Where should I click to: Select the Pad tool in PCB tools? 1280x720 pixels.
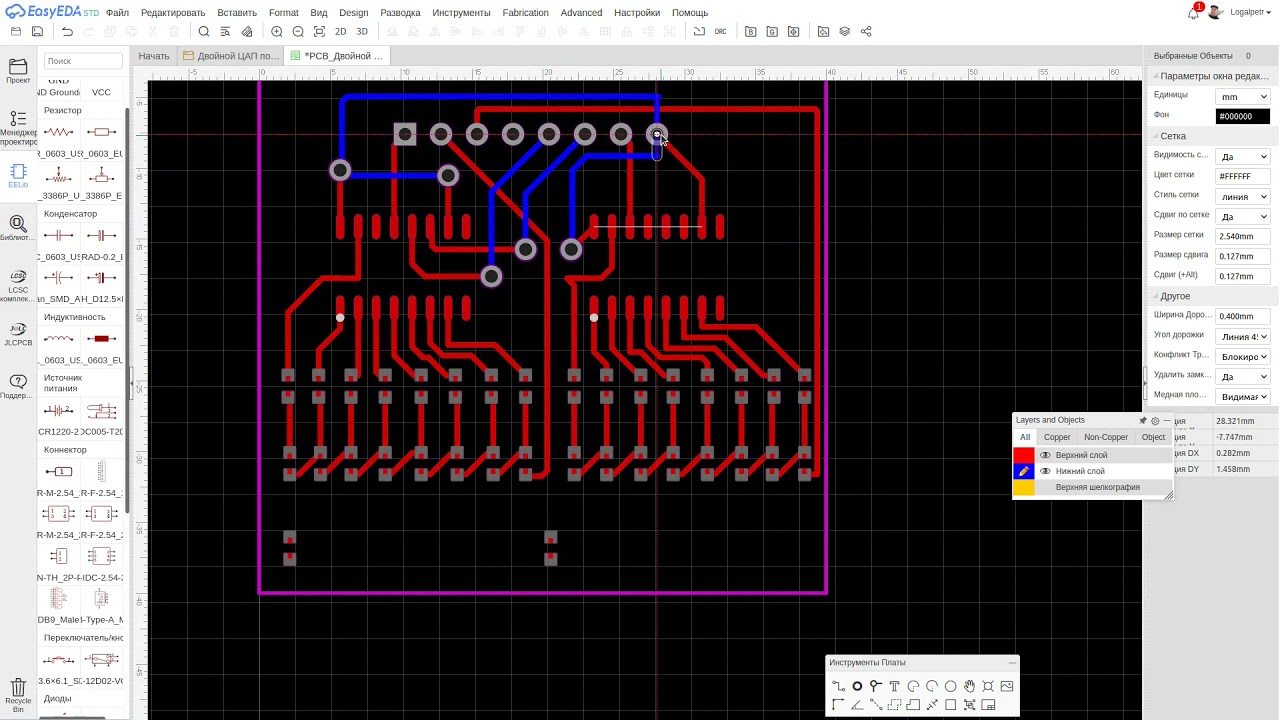coord(857,686)
